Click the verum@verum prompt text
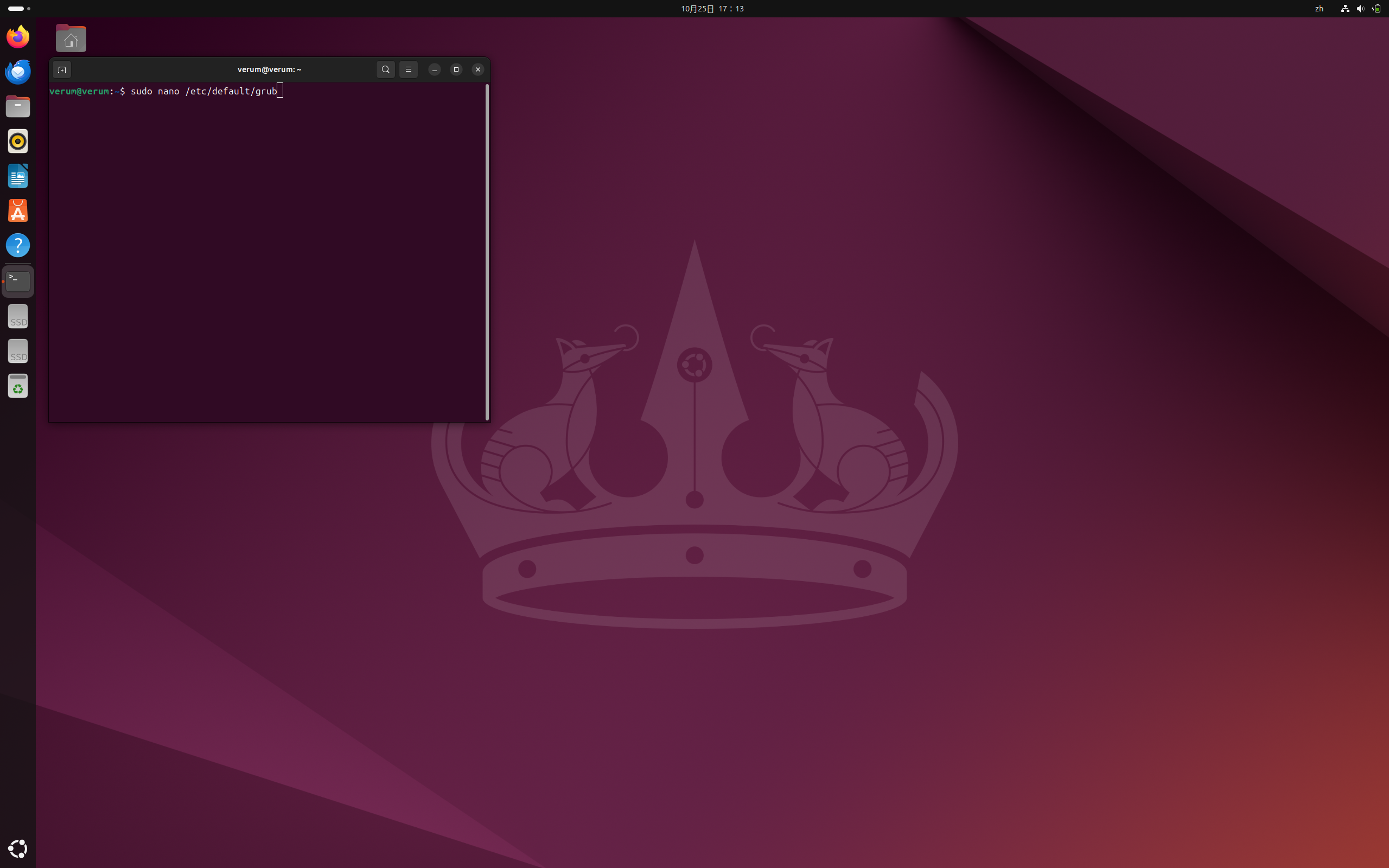Image resolution: width=1389 pixels, height=868 pixels. point(79,91)
